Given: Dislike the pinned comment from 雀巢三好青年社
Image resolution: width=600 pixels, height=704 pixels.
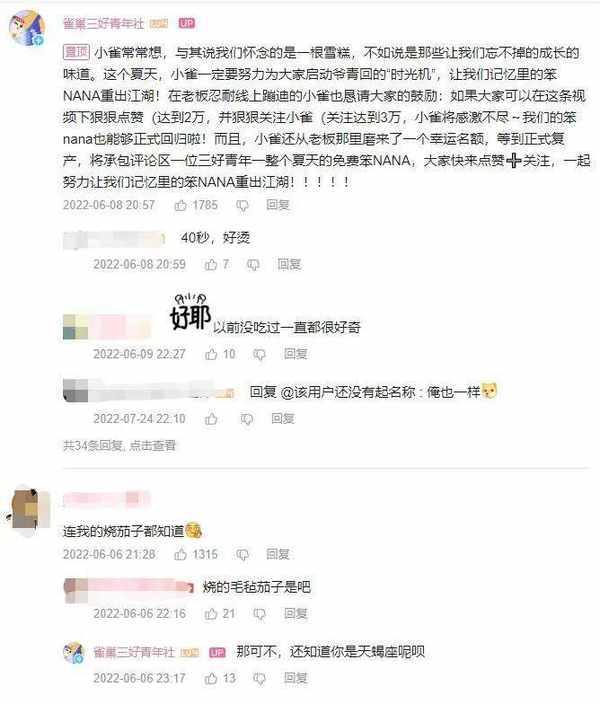Looking at the screenshot, I should coord(243,206).
